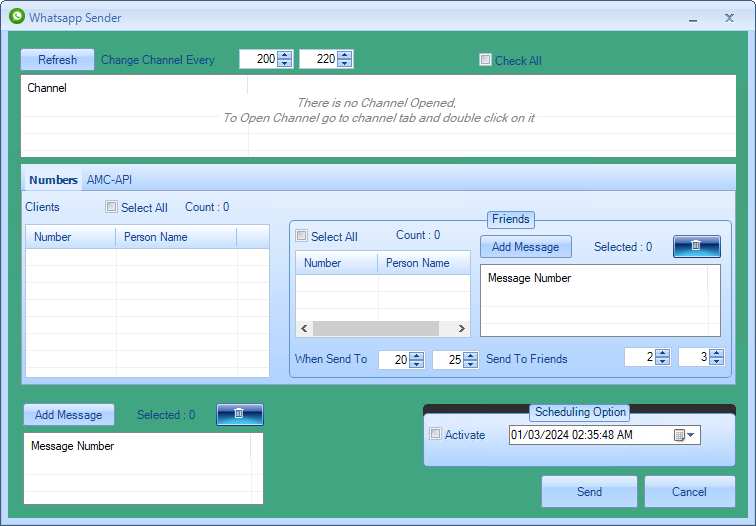Image resolution: width=756 pixels, height=526 pixels.
Task: Click the Clients table Number column header
Action: 71,237
